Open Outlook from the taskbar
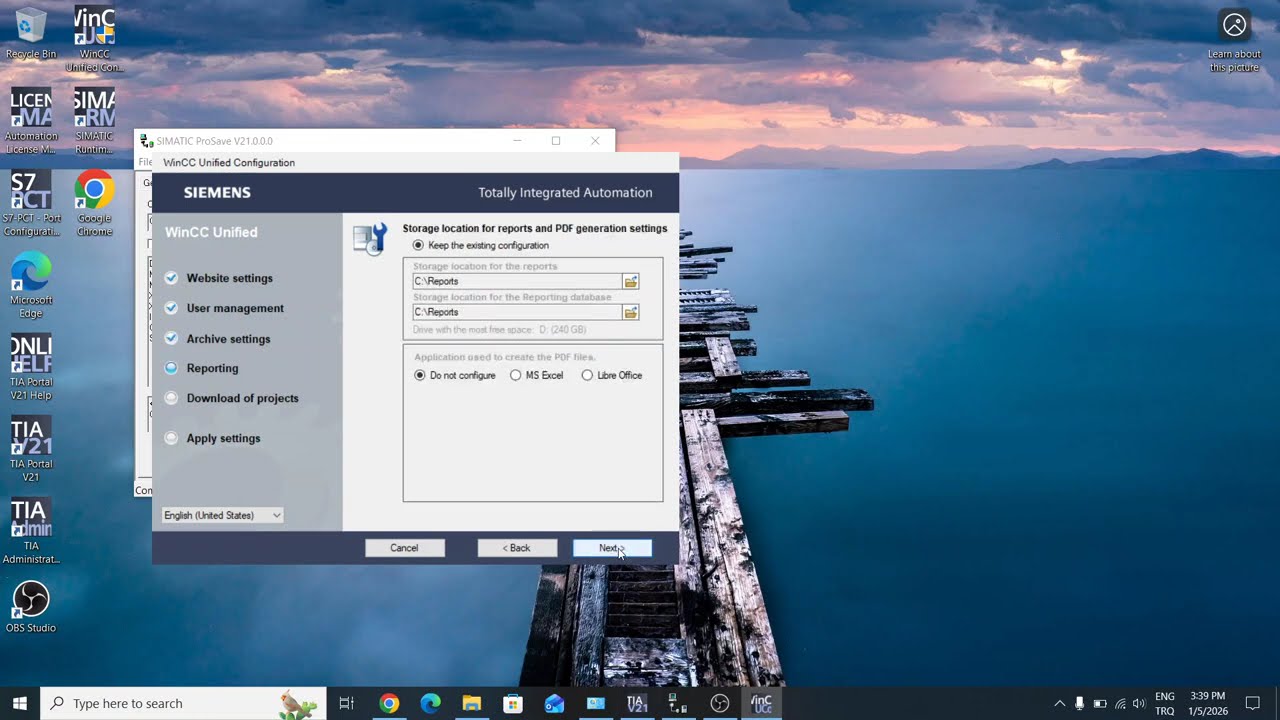This screenshot has width=1280, height=720. pyautogui.click(x=554, y=703)
